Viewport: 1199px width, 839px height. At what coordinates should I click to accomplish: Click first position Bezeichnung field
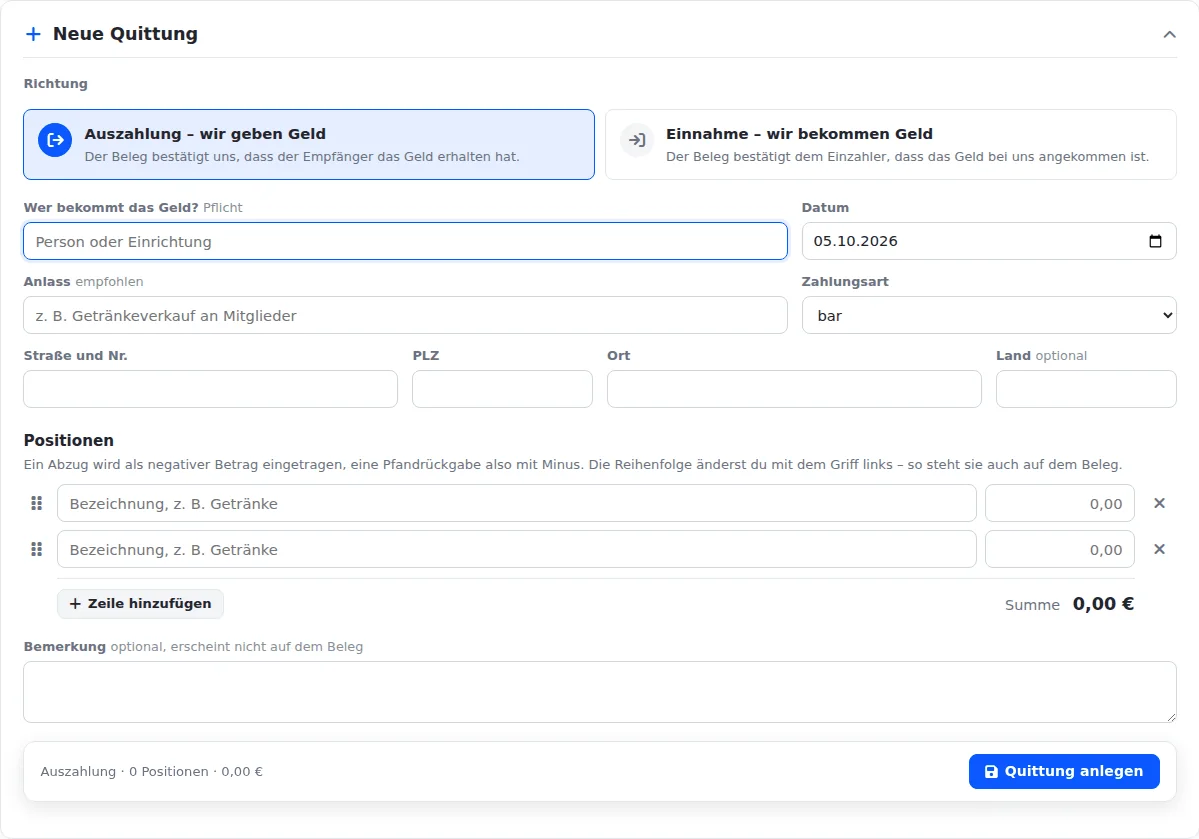517,503
